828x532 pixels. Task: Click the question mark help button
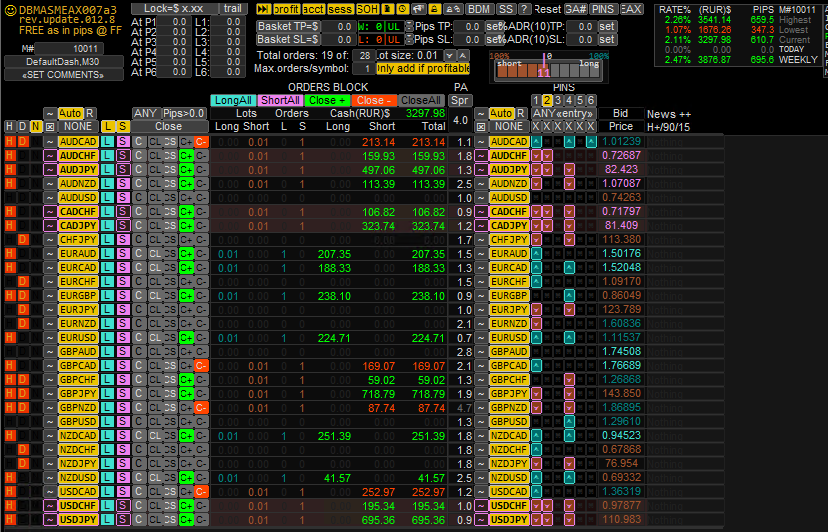pos(524,9)
